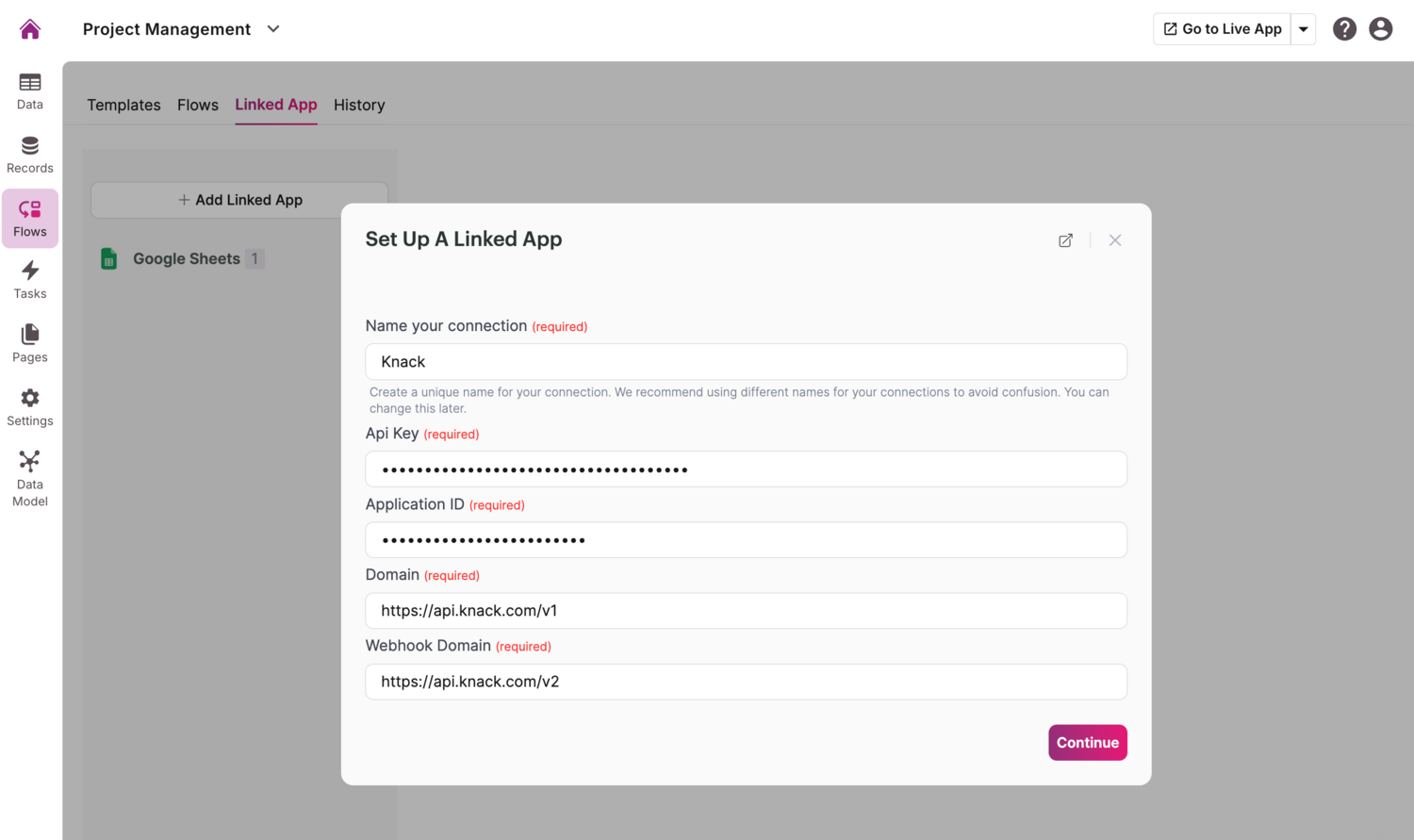Expand the Go to Live App dropdown arrow
This screenshot has width=1414, height=840.
1303,28
